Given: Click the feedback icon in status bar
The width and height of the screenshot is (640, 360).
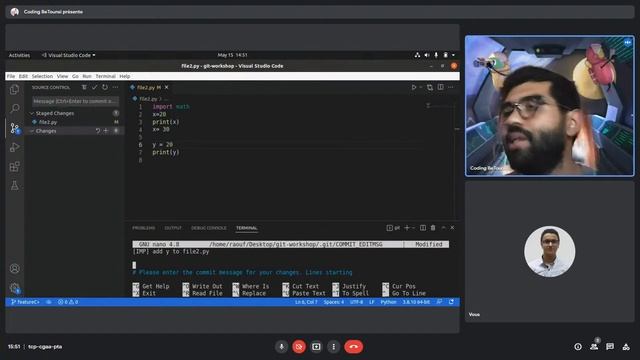Looking at the screenshot, I should pos(440,302).
